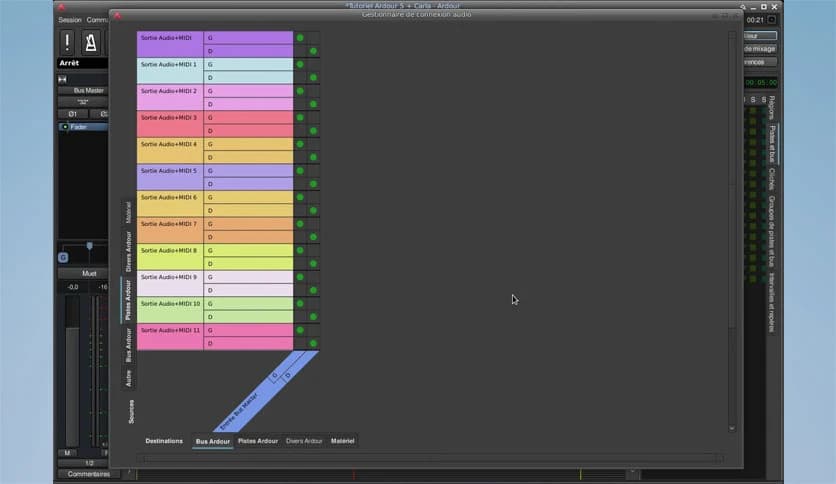Connect Sortie Audio+MIDI 9 D to Bus Master G
The image size is (836, 484).
(300, 291)
